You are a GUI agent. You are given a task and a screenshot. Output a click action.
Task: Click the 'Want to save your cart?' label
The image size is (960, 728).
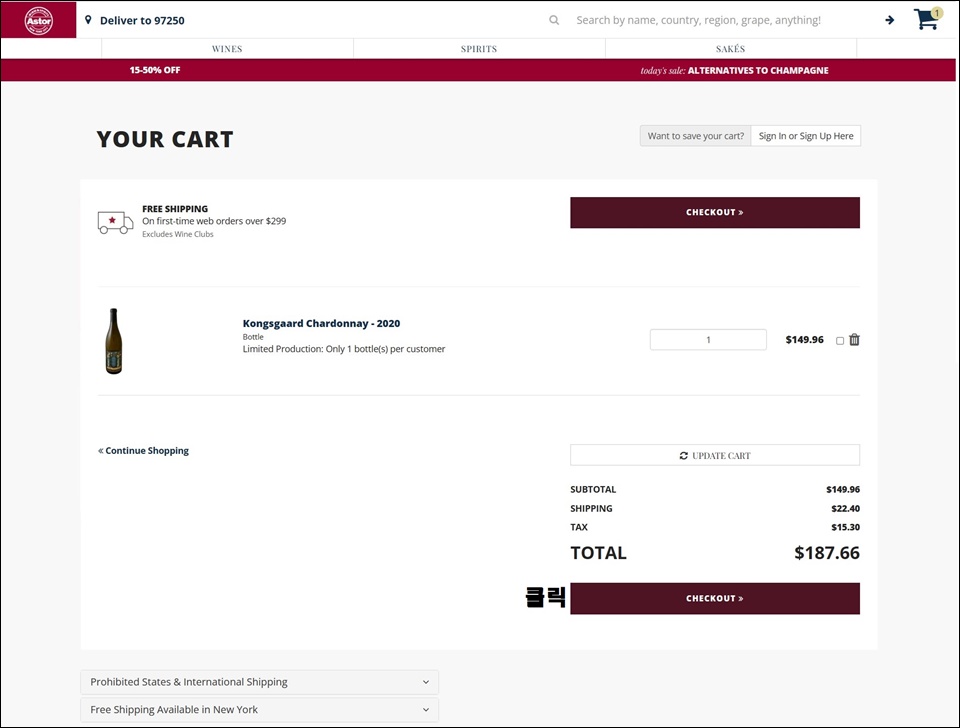[696, 136]
